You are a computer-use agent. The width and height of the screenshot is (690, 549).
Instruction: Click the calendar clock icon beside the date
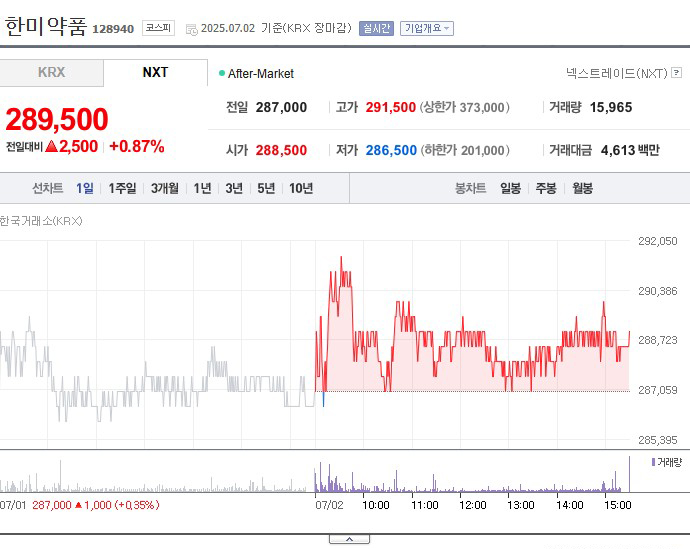coord(191,29)
